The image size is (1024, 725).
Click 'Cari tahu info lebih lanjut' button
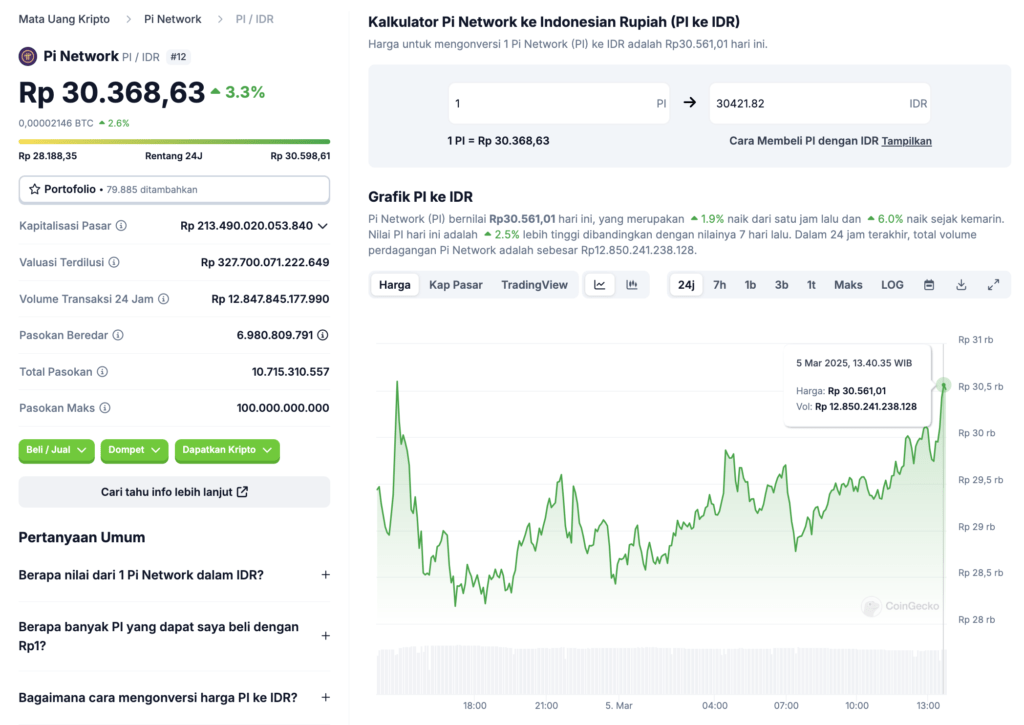coord(174,492)
